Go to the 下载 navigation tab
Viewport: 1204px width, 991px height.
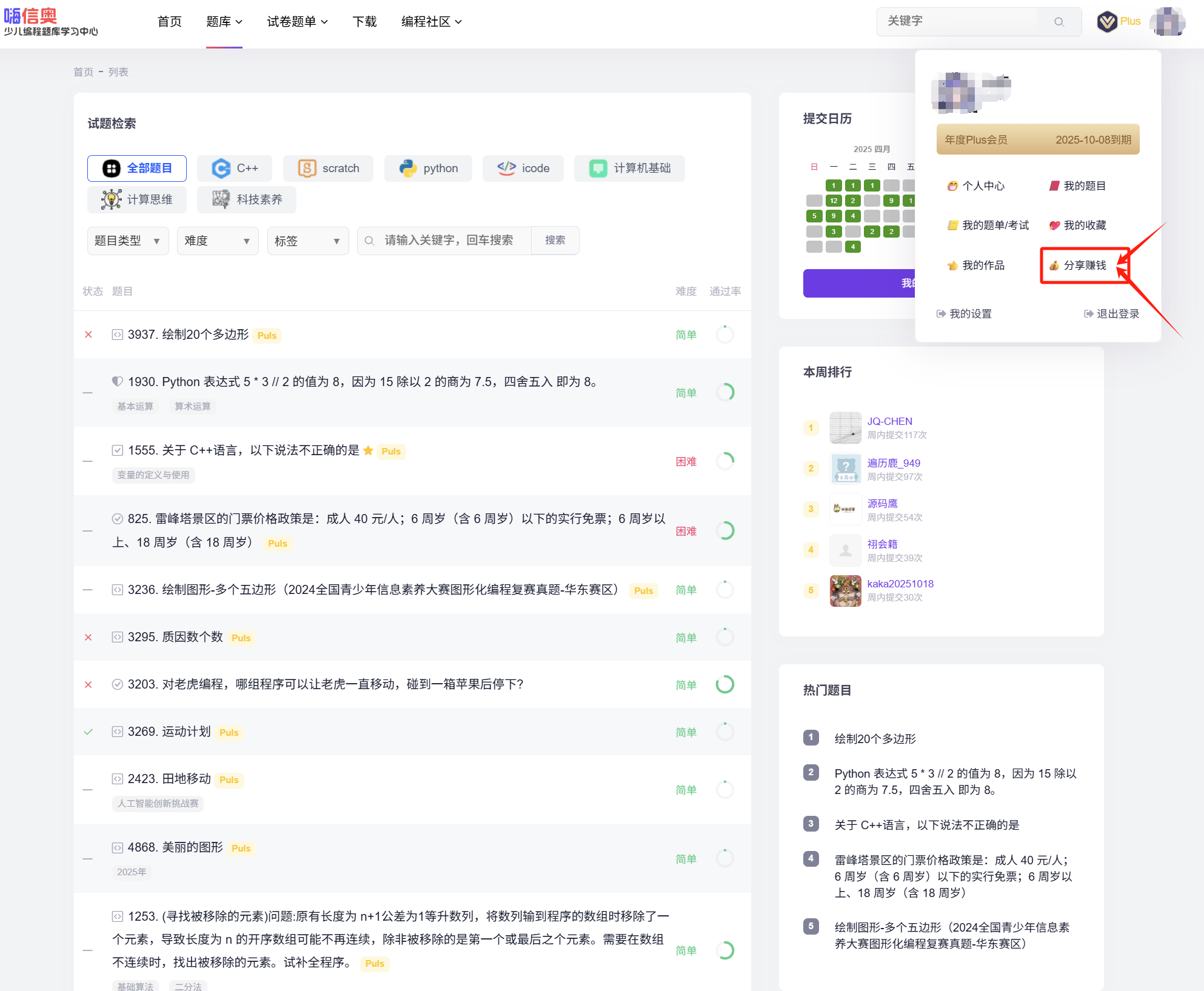(364, 22)
